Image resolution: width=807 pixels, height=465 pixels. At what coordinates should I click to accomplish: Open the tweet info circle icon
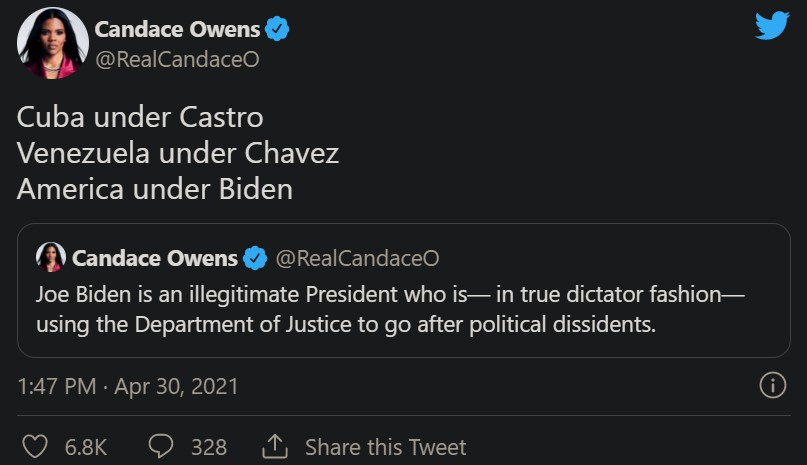(x=773, y=385)
